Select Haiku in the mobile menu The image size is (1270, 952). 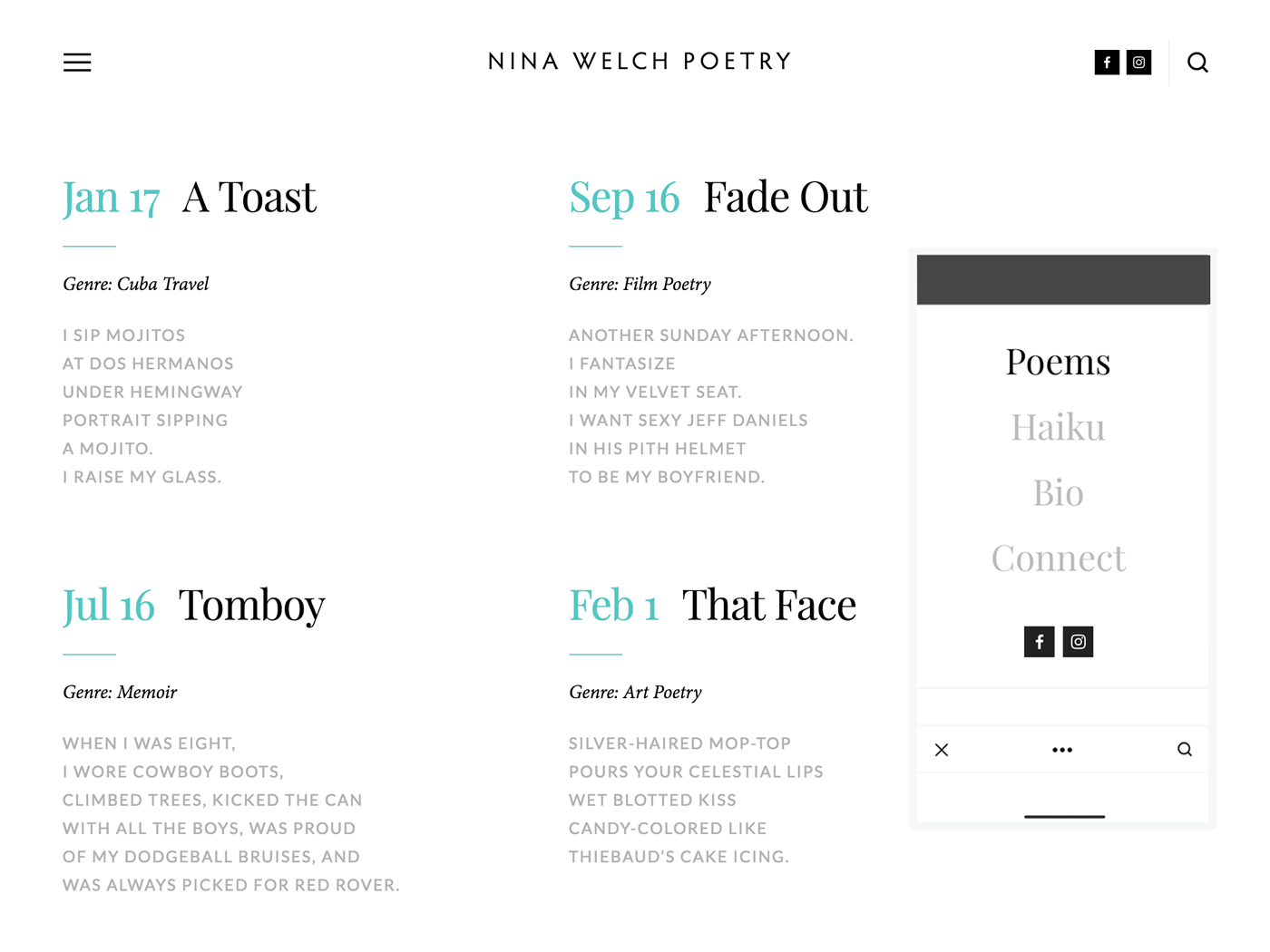[1058, 427]
